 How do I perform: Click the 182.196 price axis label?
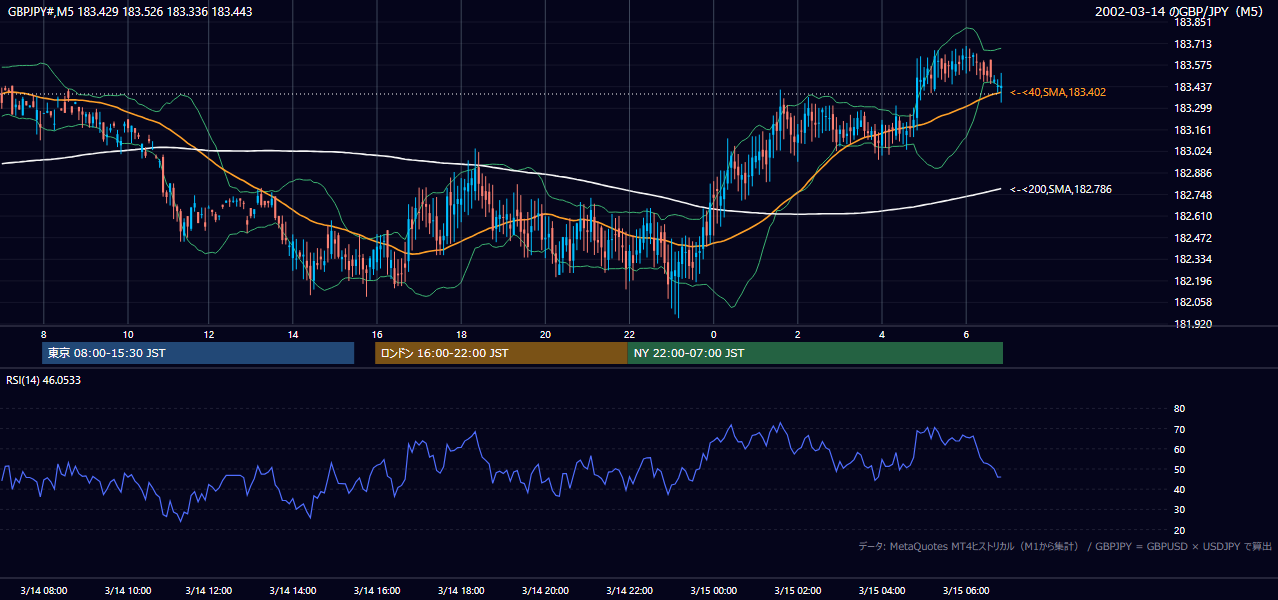1192,281
